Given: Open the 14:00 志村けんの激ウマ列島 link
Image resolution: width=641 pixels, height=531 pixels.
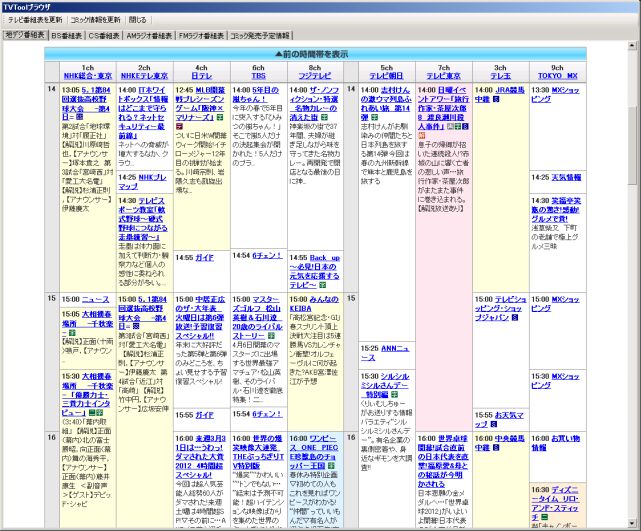Looking at the screenshot, I should coord(386,103).
